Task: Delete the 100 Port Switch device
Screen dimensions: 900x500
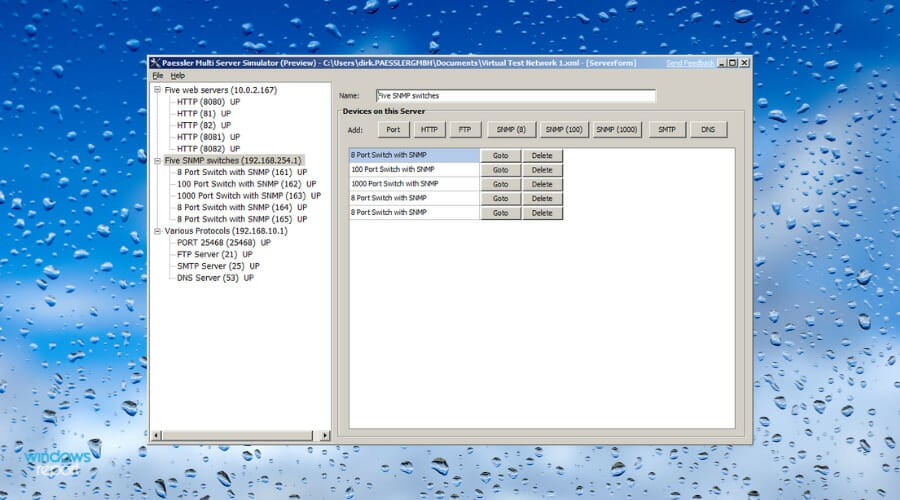Action: (x=542, y=170)
